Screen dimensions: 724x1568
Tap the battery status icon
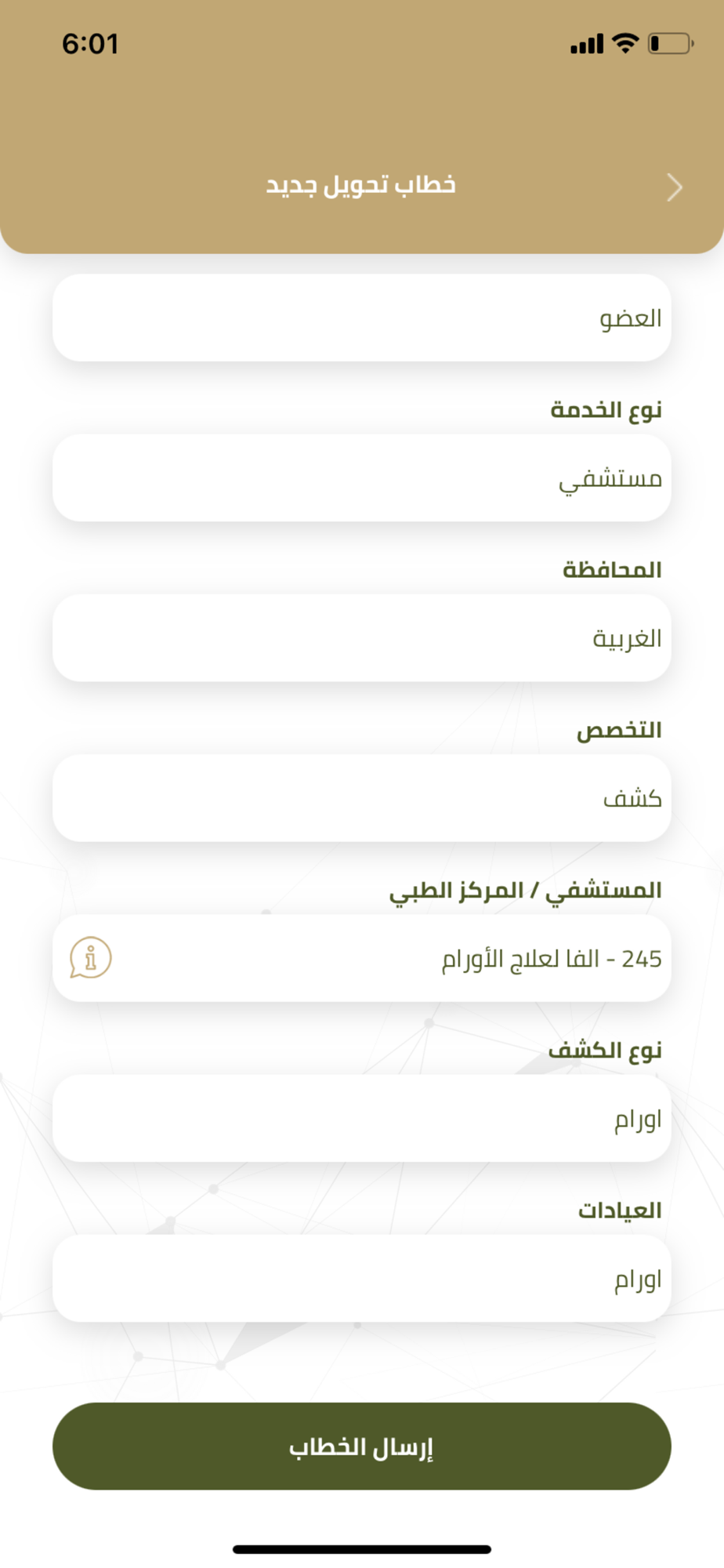671,43
